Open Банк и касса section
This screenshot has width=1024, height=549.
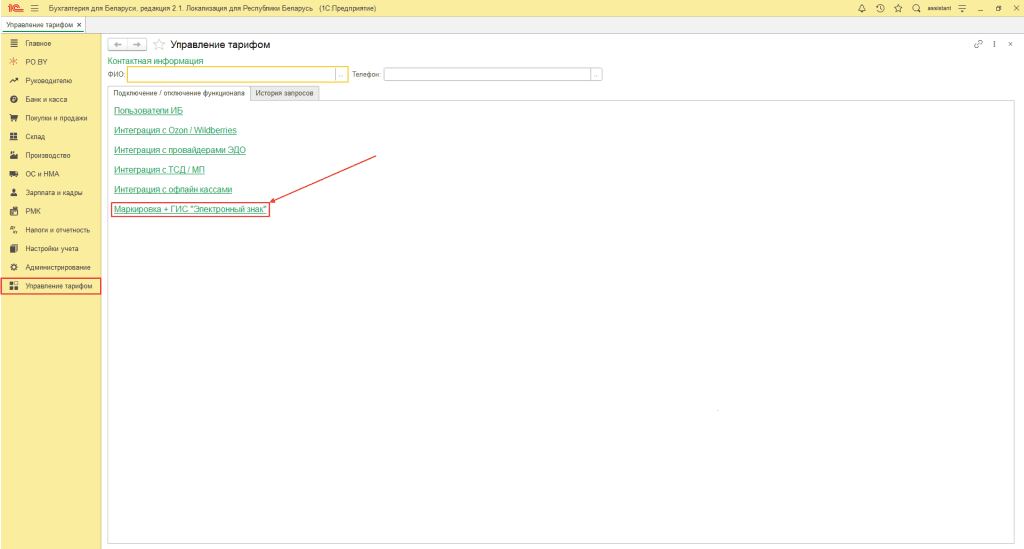pyautogui.click(x=44, y=100)
